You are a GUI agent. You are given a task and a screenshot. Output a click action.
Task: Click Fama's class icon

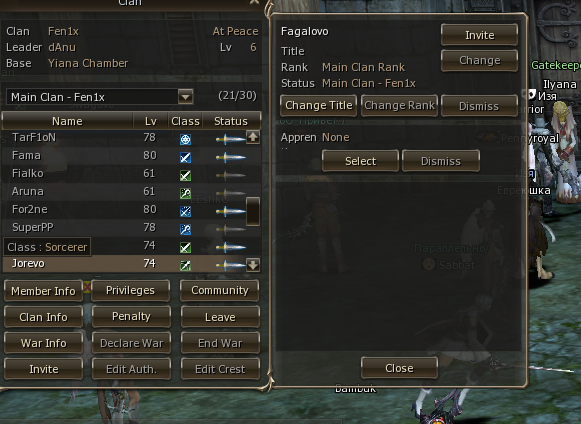185,158
